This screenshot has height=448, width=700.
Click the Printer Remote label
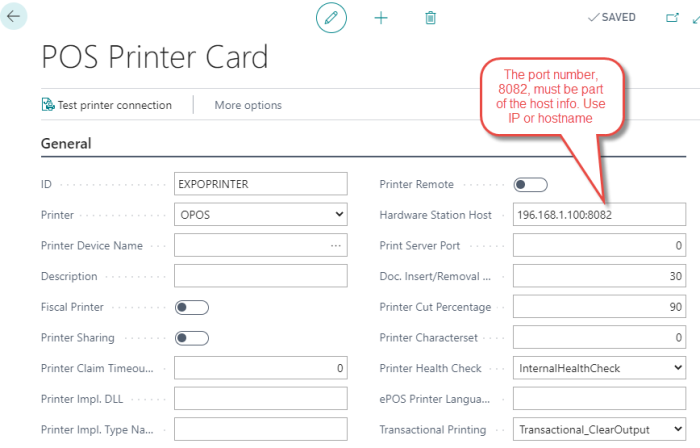click(x=416, y=184)
